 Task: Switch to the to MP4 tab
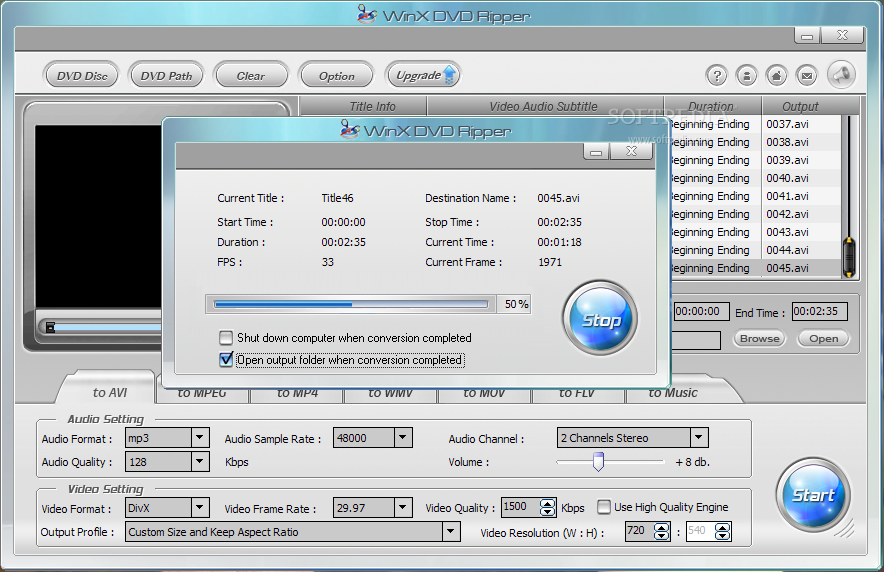pyautogui.click(x=297, y=394)
